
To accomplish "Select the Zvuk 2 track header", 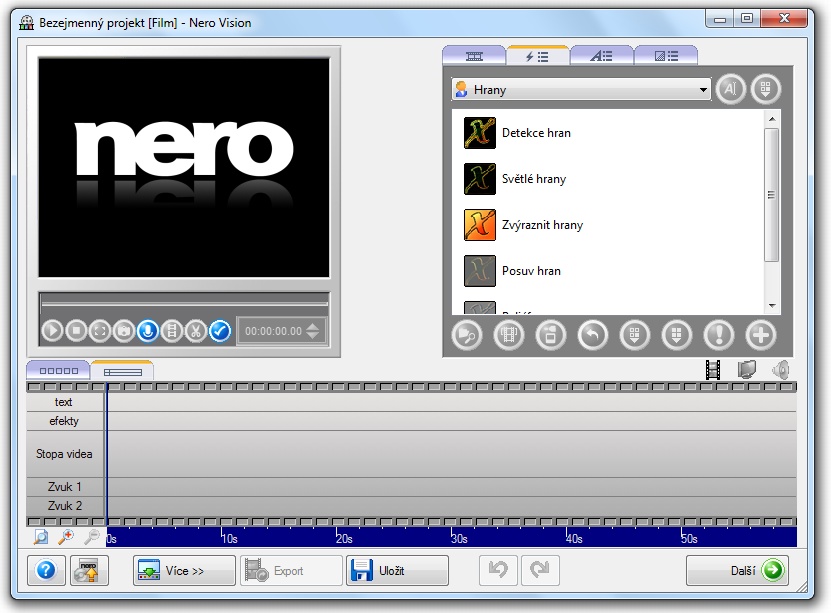I will pyautogui.click(x=65, y=506).
